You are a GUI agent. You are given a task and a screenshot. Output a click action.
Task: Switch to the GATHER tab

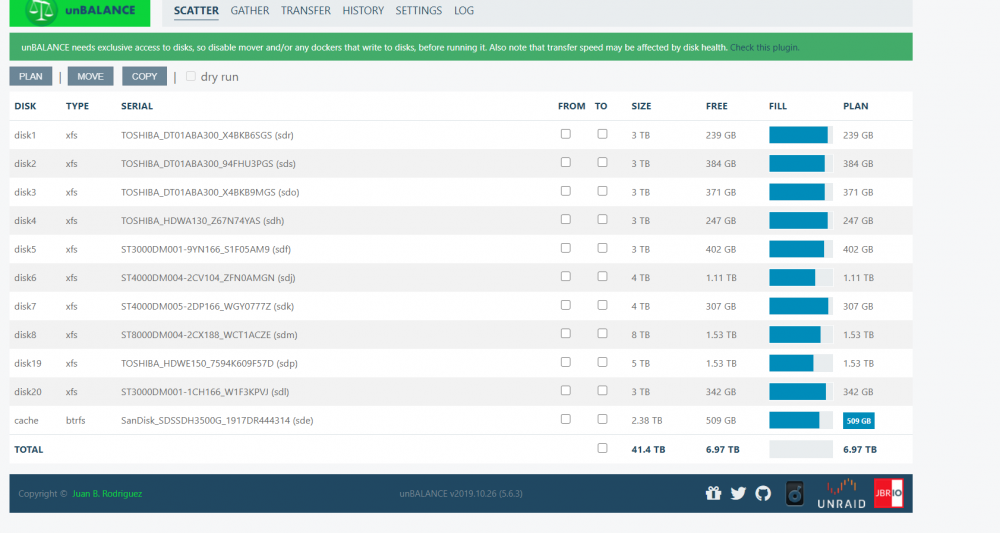point(250,11)
